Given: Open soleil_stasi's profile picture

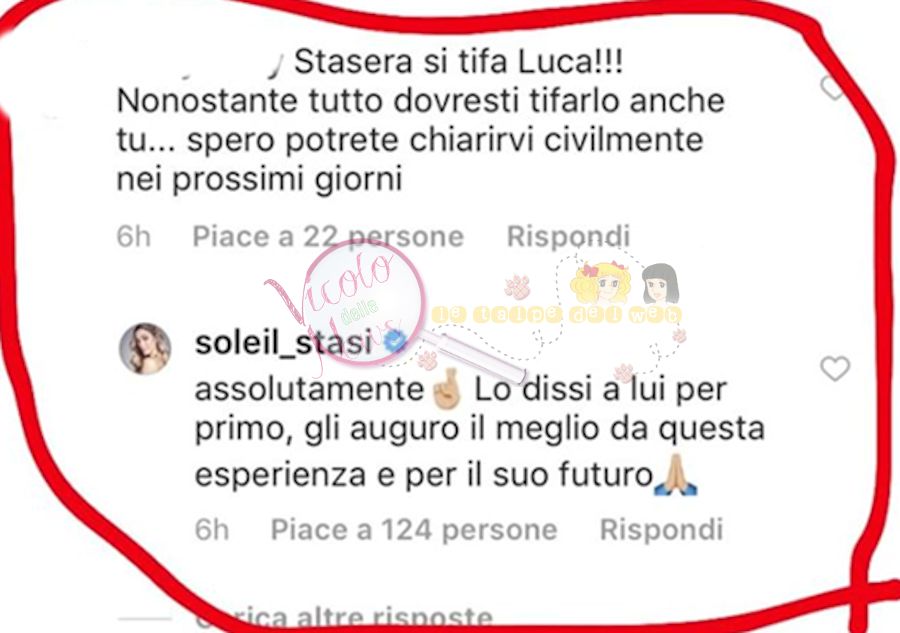Looking at the screenshot, I should click(x=145, y=348).
